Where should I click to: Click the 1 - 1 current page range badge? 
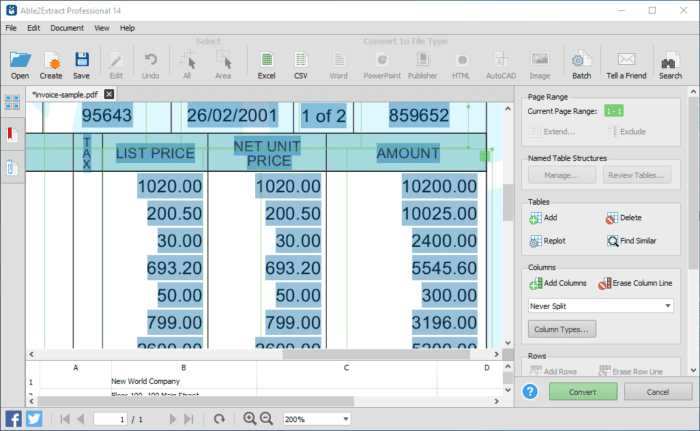pos(614,111)
